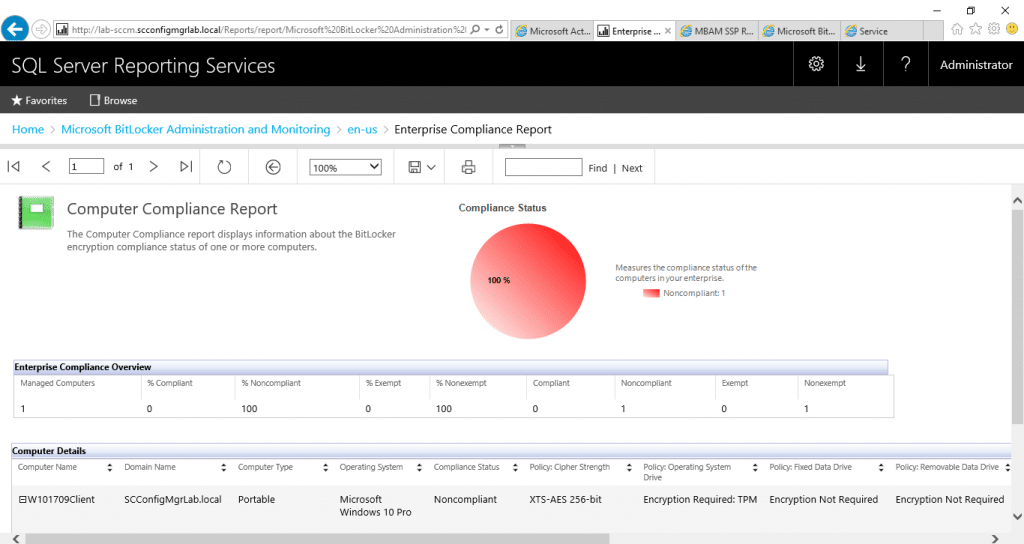This screenshot has height=544, width=1024.
Task: Refresh the report using the refresh icon
Action: [224, 167]
